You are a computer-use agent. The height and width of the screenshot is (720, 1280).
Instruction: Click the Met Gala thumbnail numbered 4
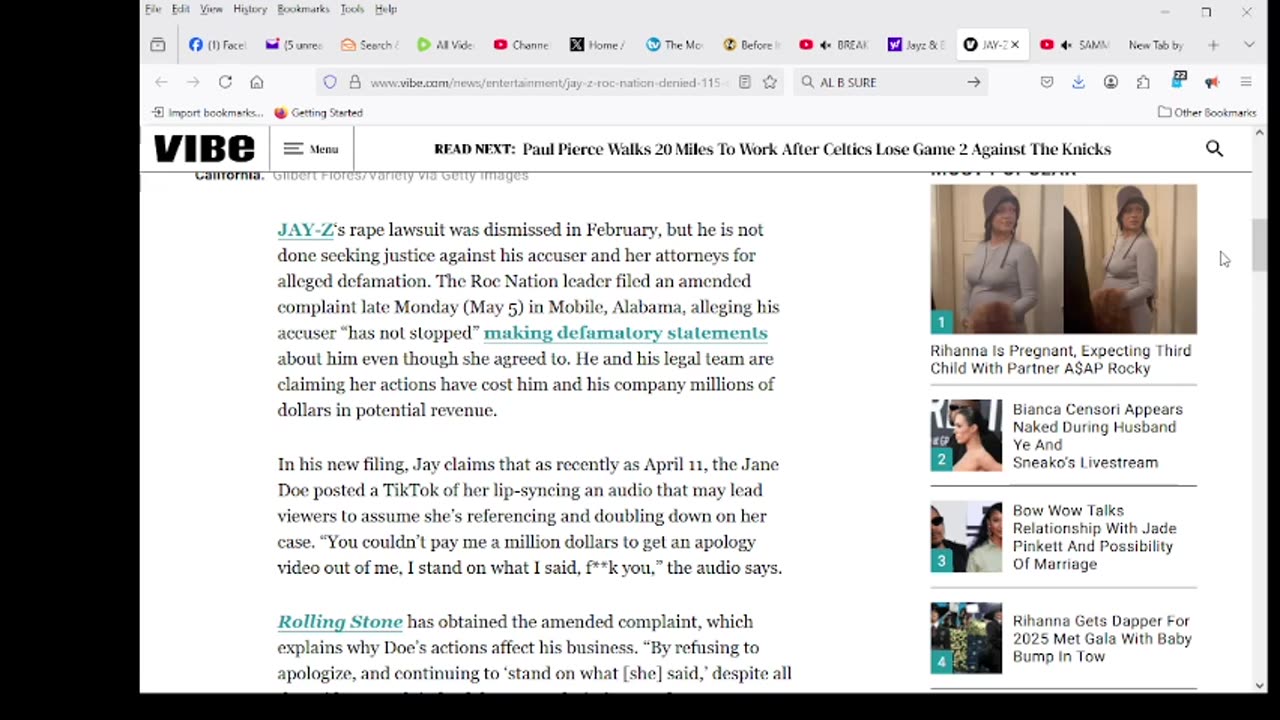point(966,638)
